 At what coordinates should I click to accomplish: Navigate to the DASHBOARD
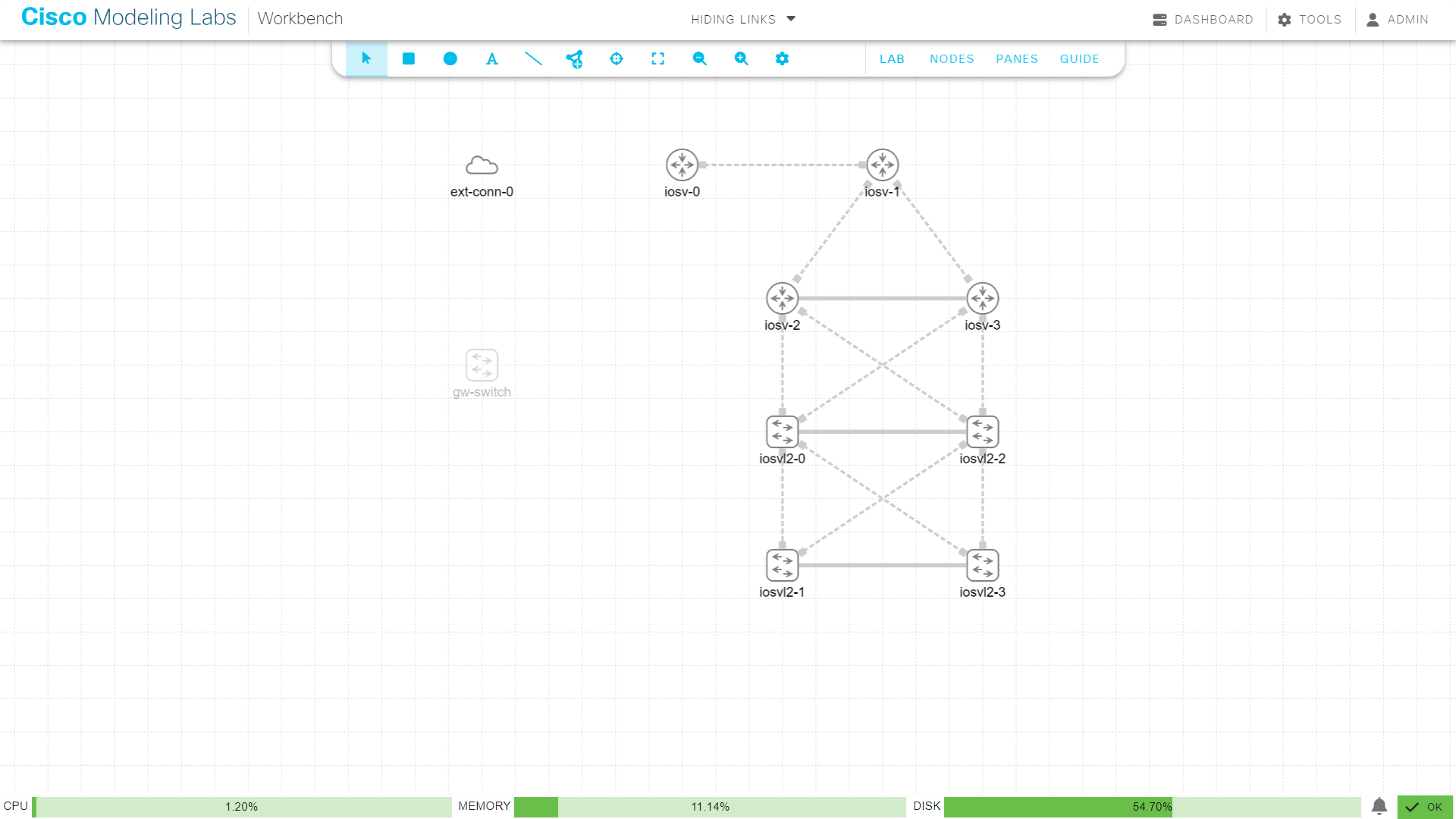click(x=1203, y=19)
